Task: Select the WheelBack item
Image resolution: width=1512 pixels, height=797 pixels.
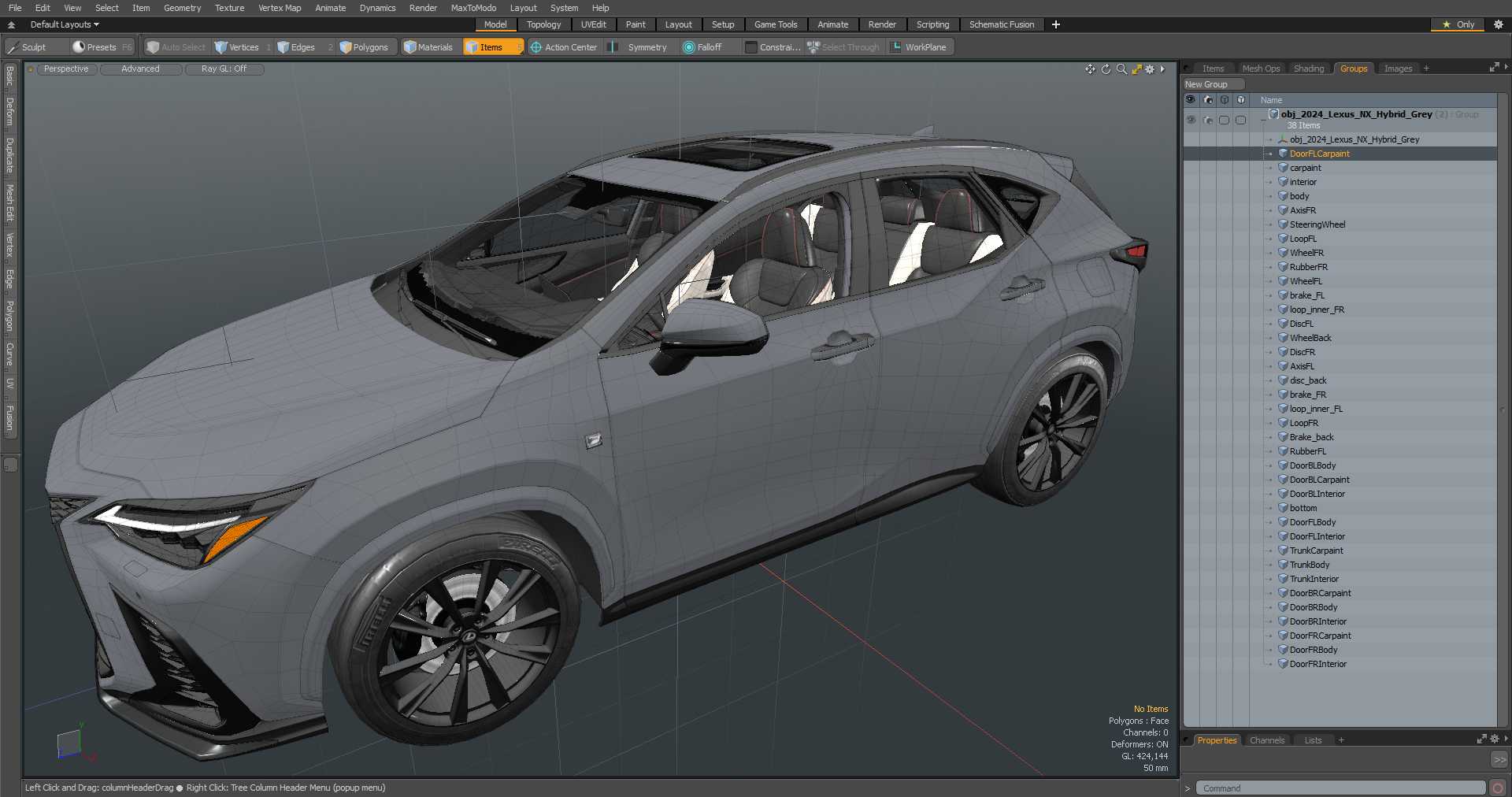Action: point(1310,338)
